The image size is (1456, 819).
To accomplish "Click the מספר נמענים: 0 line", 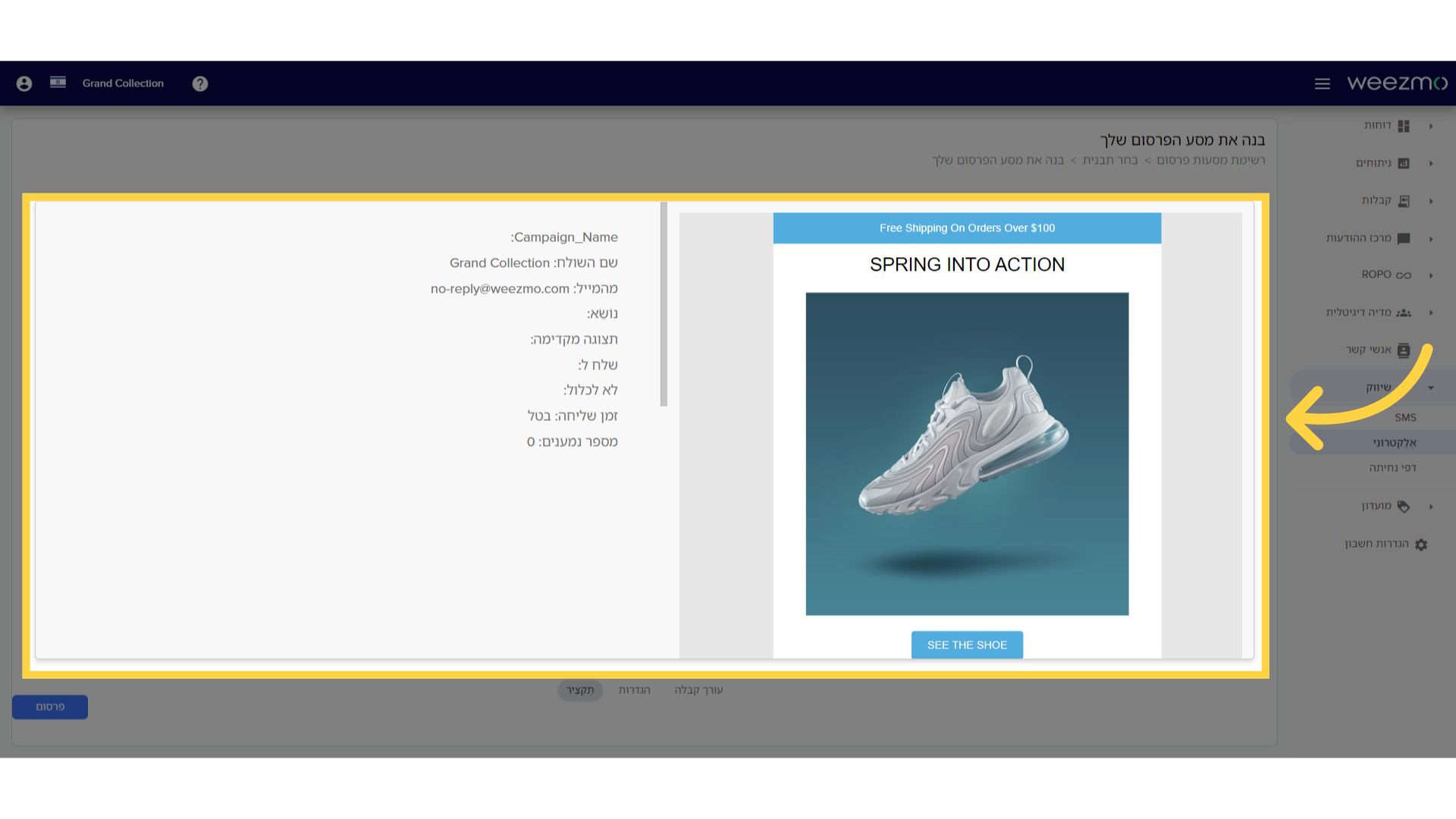I will click(x=573, y=442).
